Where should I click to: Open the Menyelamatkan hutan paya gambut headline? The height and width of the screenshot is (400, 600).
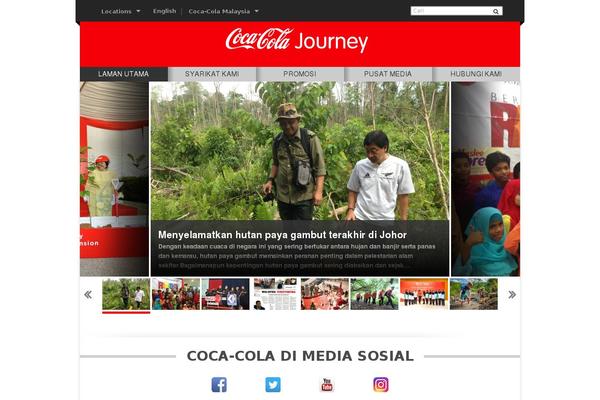[282, 235]
